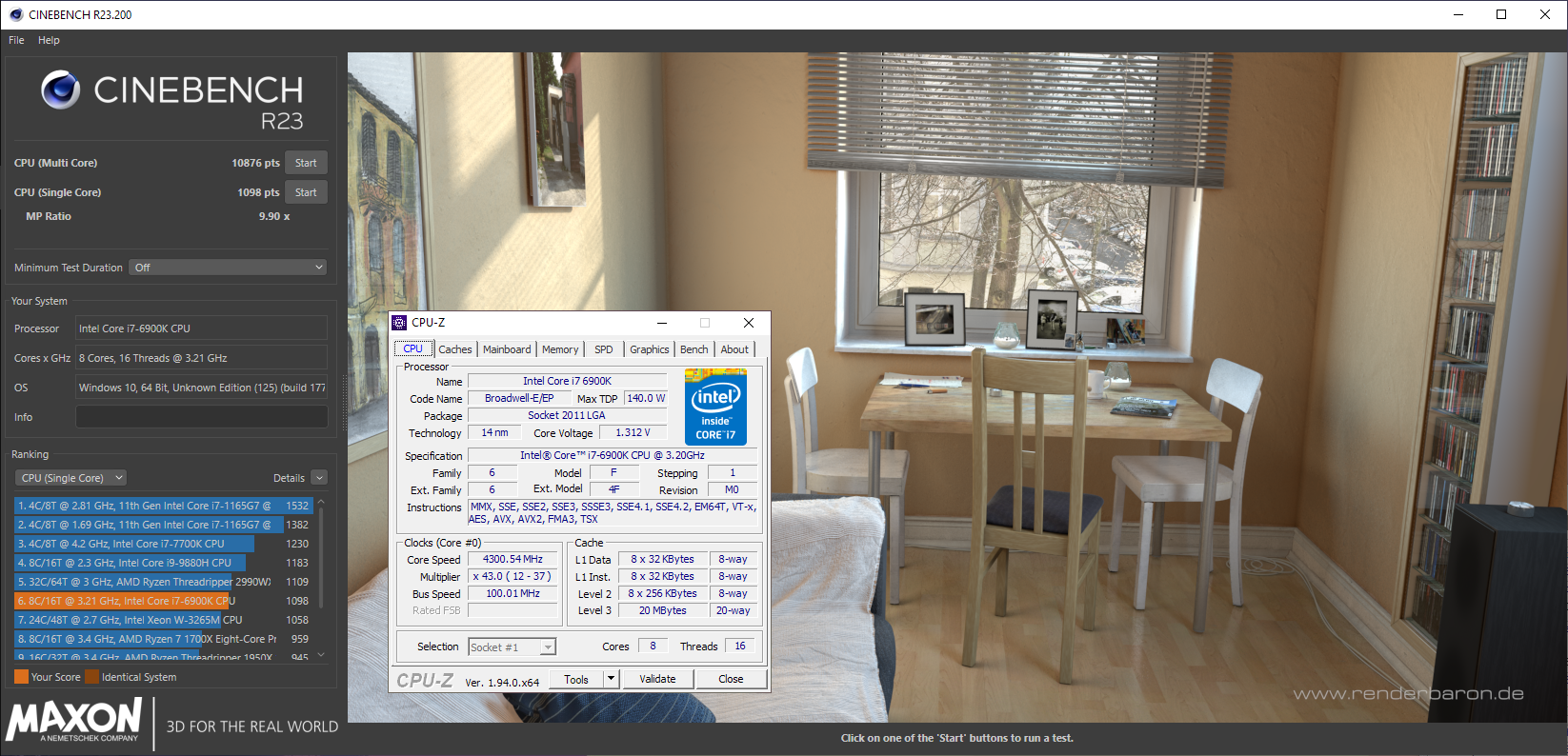Open the File menu
The height and width of the screenshot is (756, 1568).
(x=16, y=40)
